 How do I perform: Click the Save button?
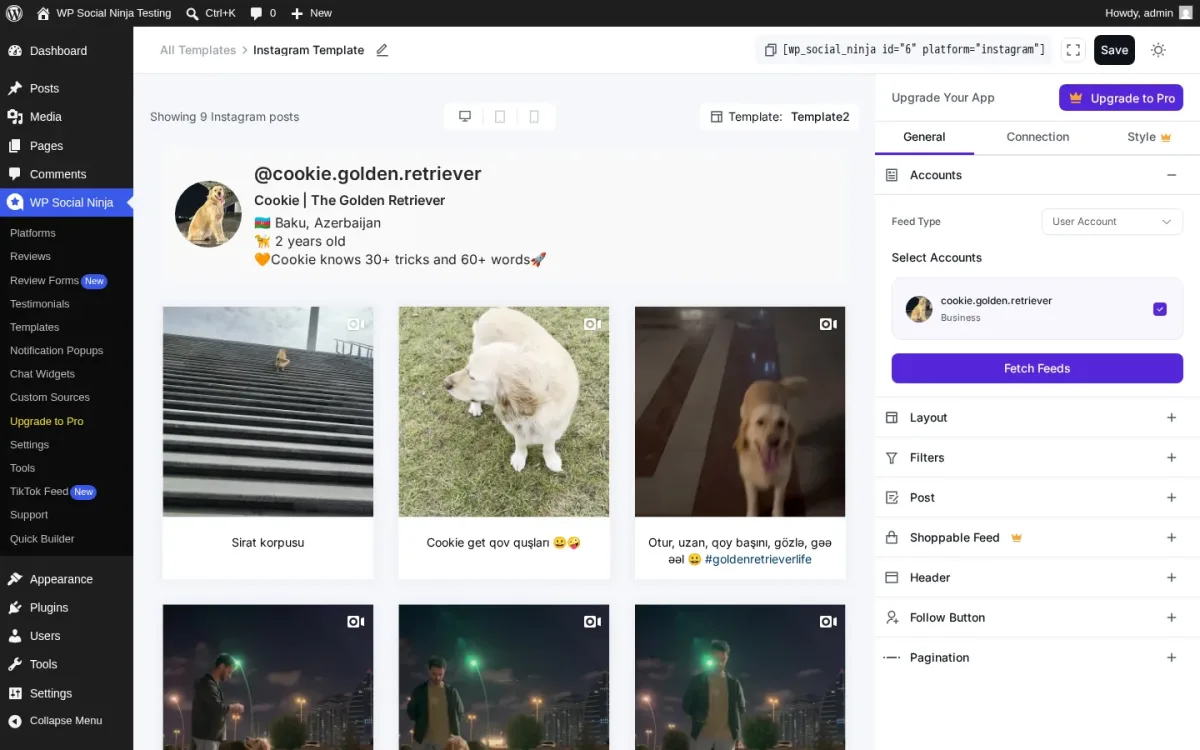(x=1114, y=50)
